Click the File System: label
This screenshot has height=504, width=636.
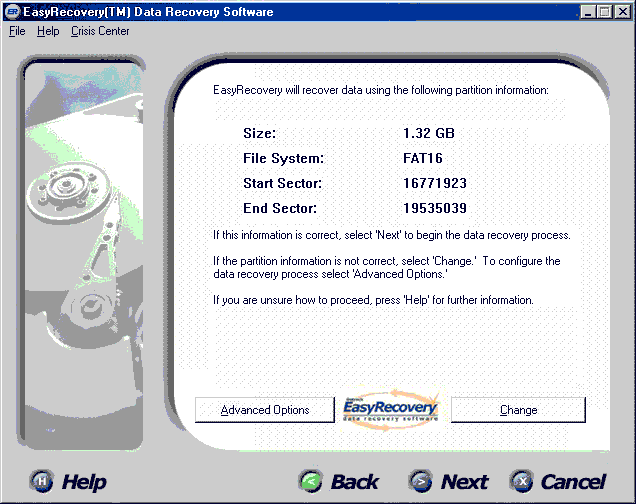[284, 158]
